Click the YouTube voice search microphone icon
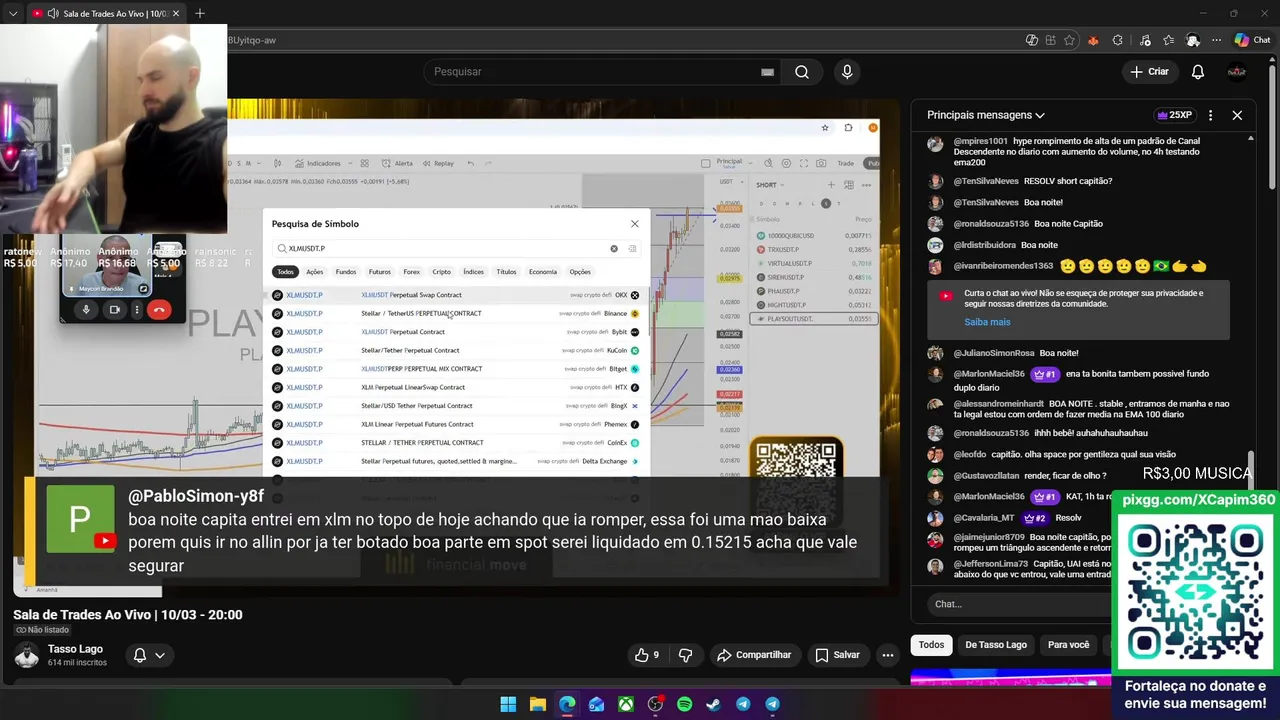 847,72
